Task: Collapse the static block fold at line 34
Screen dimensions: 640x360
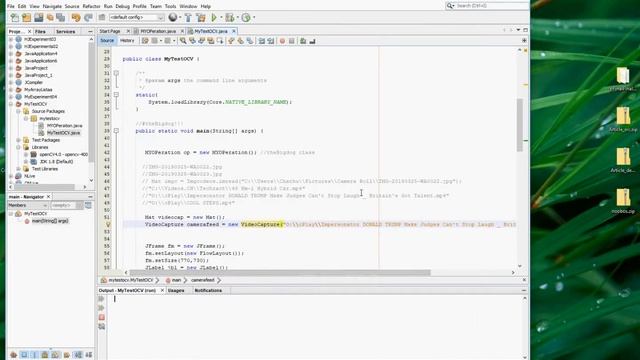Action: (x=116, y=95)
